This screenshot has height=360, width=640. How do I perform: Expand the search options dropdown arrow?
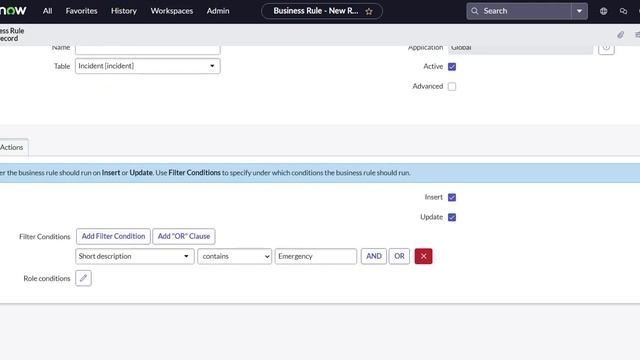pyautogui.click(x=579, y=11)
